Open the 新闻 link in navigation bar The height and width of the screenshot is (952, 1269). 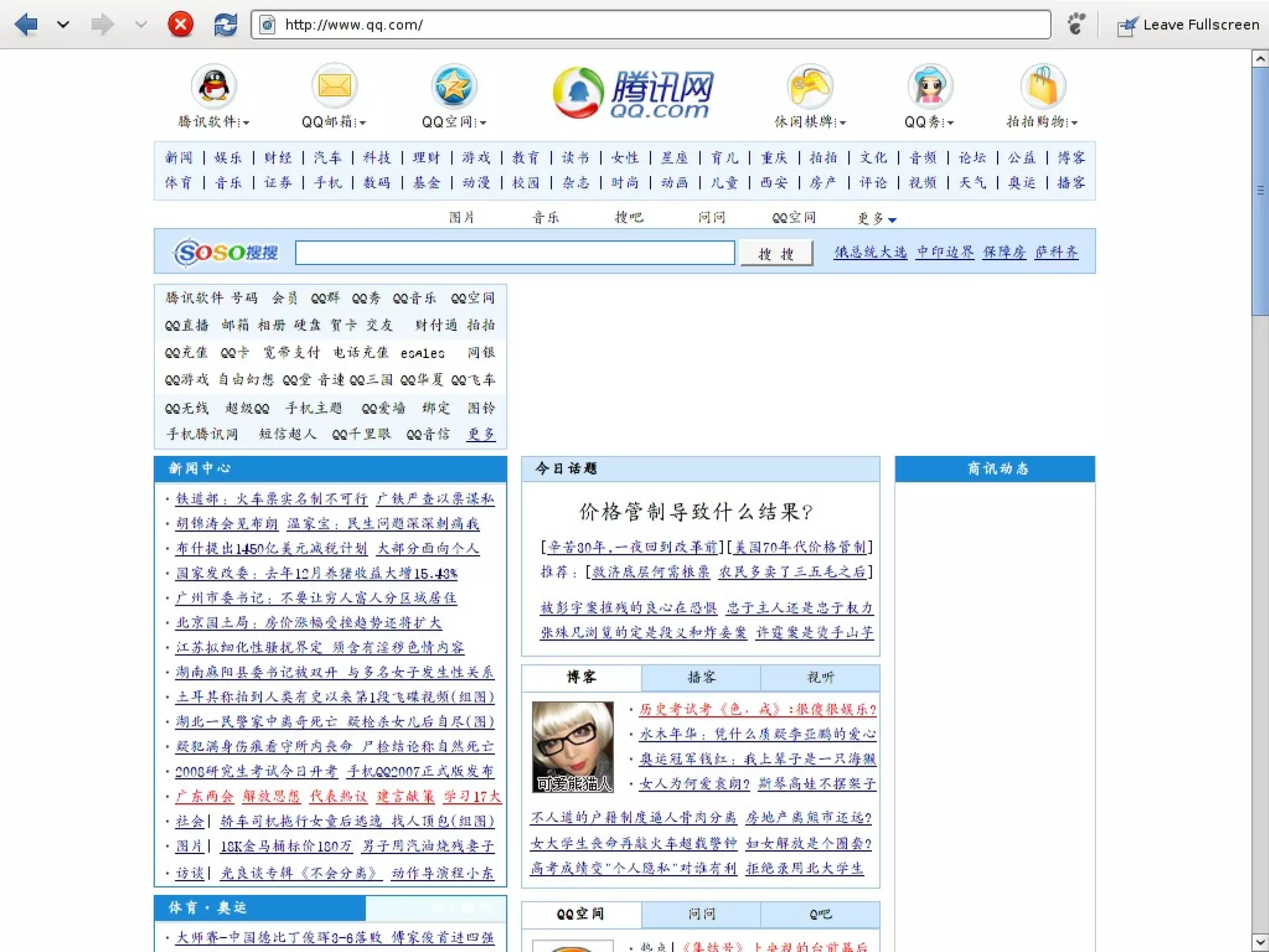coord(179,157)
